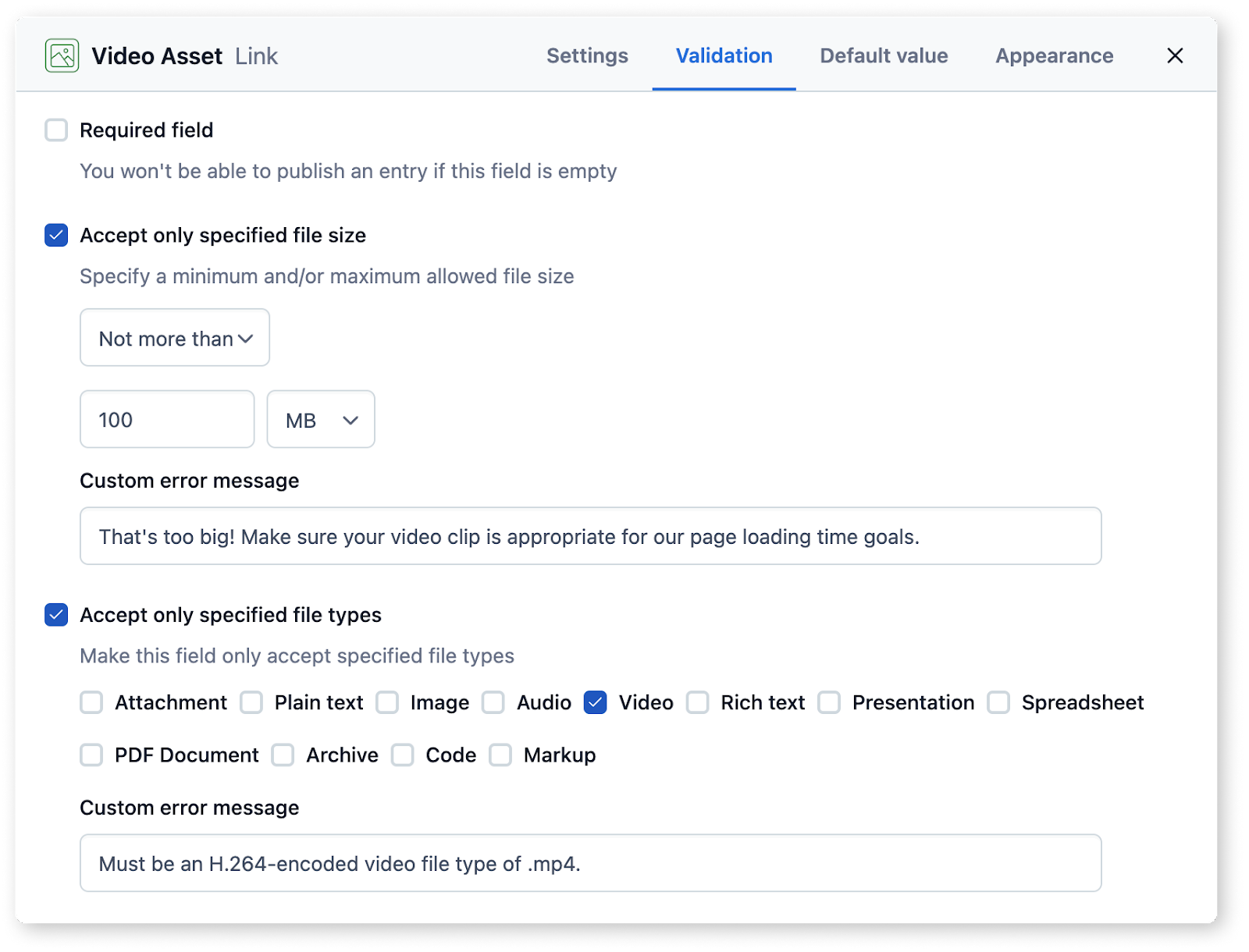Open the Default value tab
The width and height of the screenshot is (1249, 952).
click(x=883, y=55)
